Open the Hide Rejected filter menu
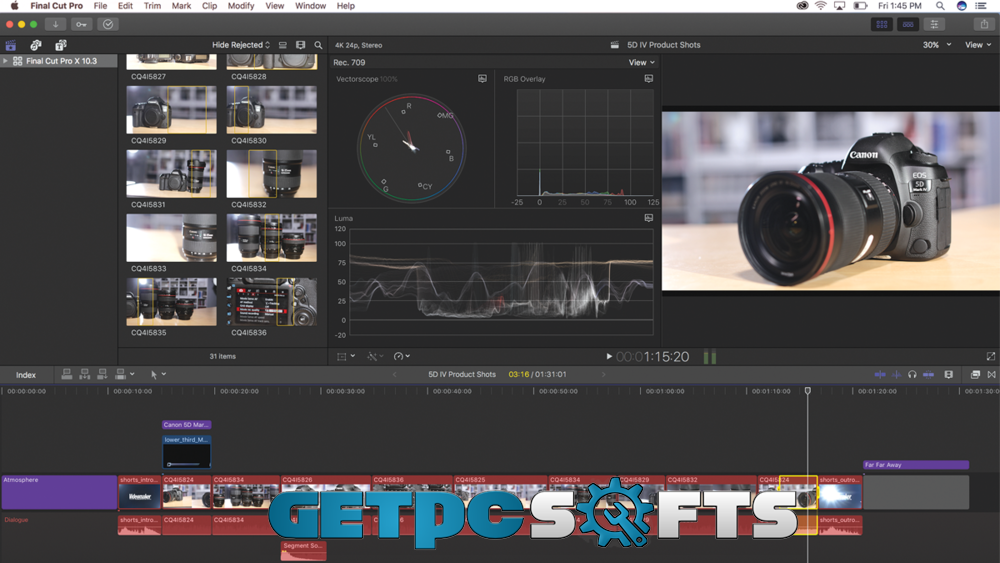Screen dimensions: 1000x563 pyautogui.click(x=241, y=45)
